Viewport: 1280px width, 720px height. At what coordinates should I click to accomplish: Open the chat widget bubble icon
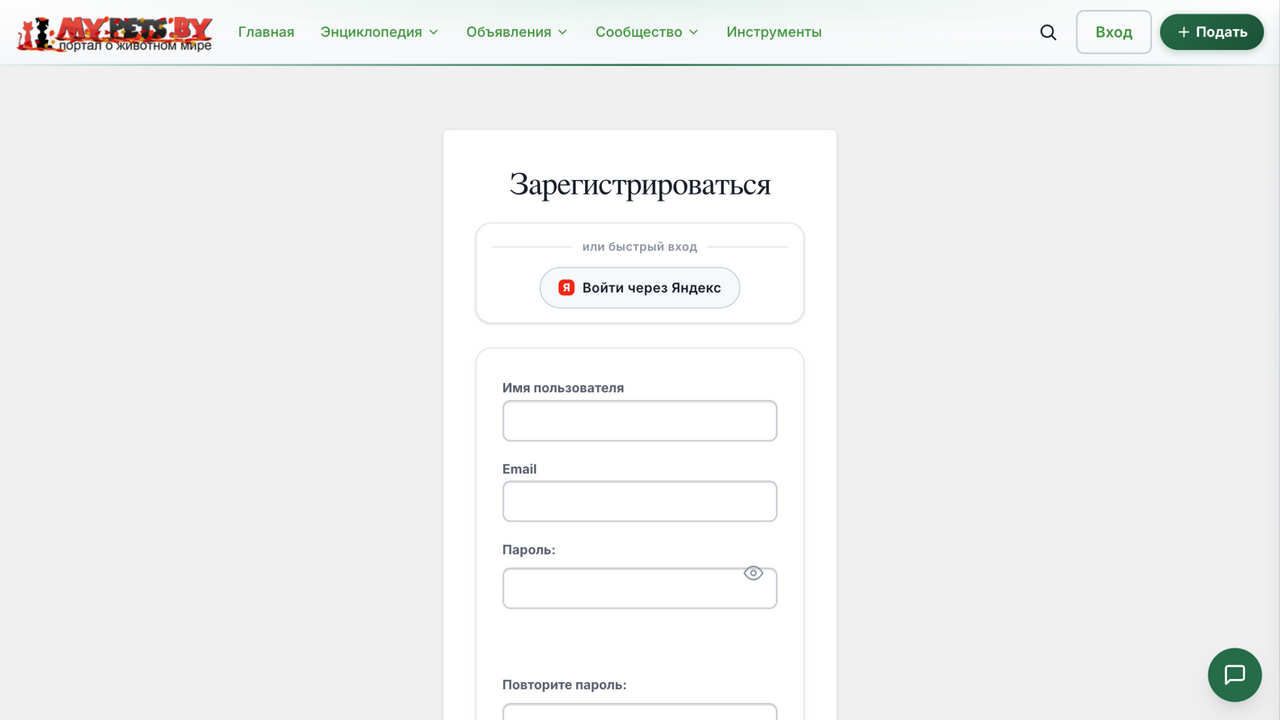[x=1235, y=675]
